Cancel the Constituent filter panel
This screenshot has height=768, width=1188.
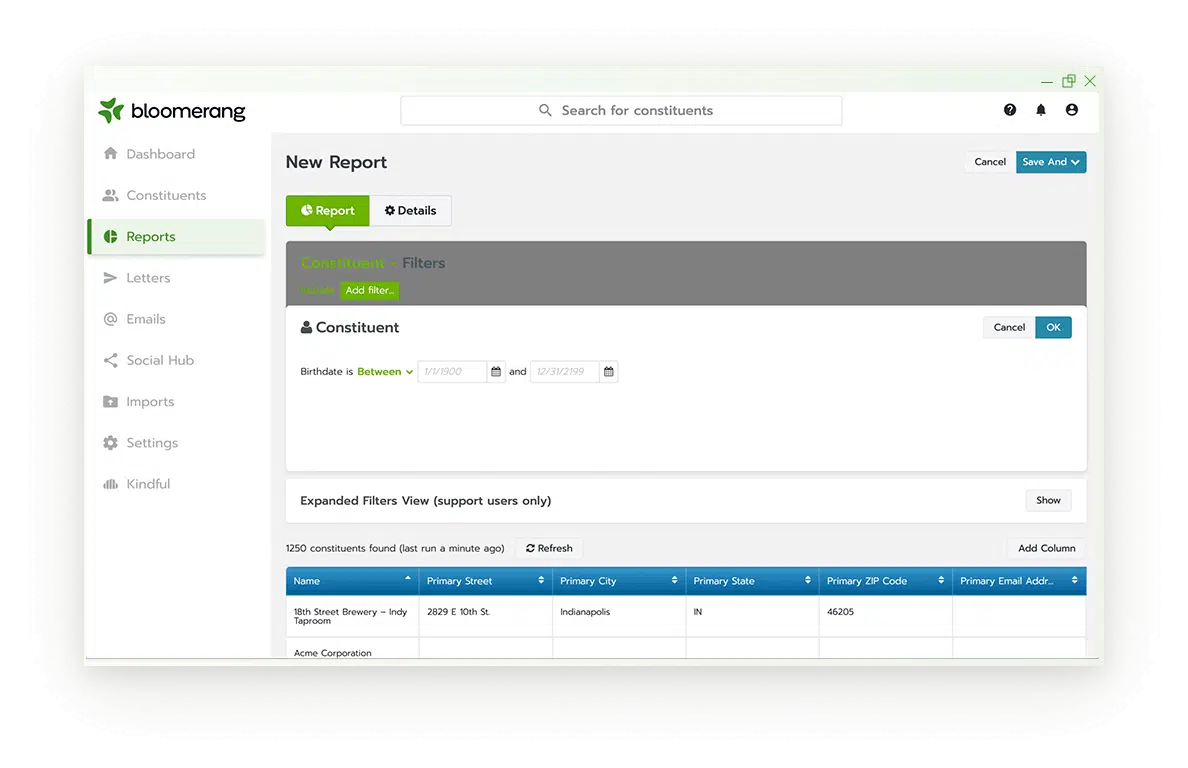coord(1009,327)
